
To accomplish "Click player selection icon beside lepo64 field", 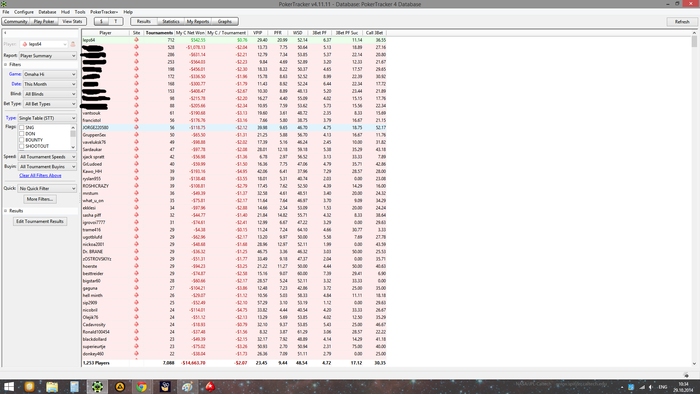I will tap(73, 44).
